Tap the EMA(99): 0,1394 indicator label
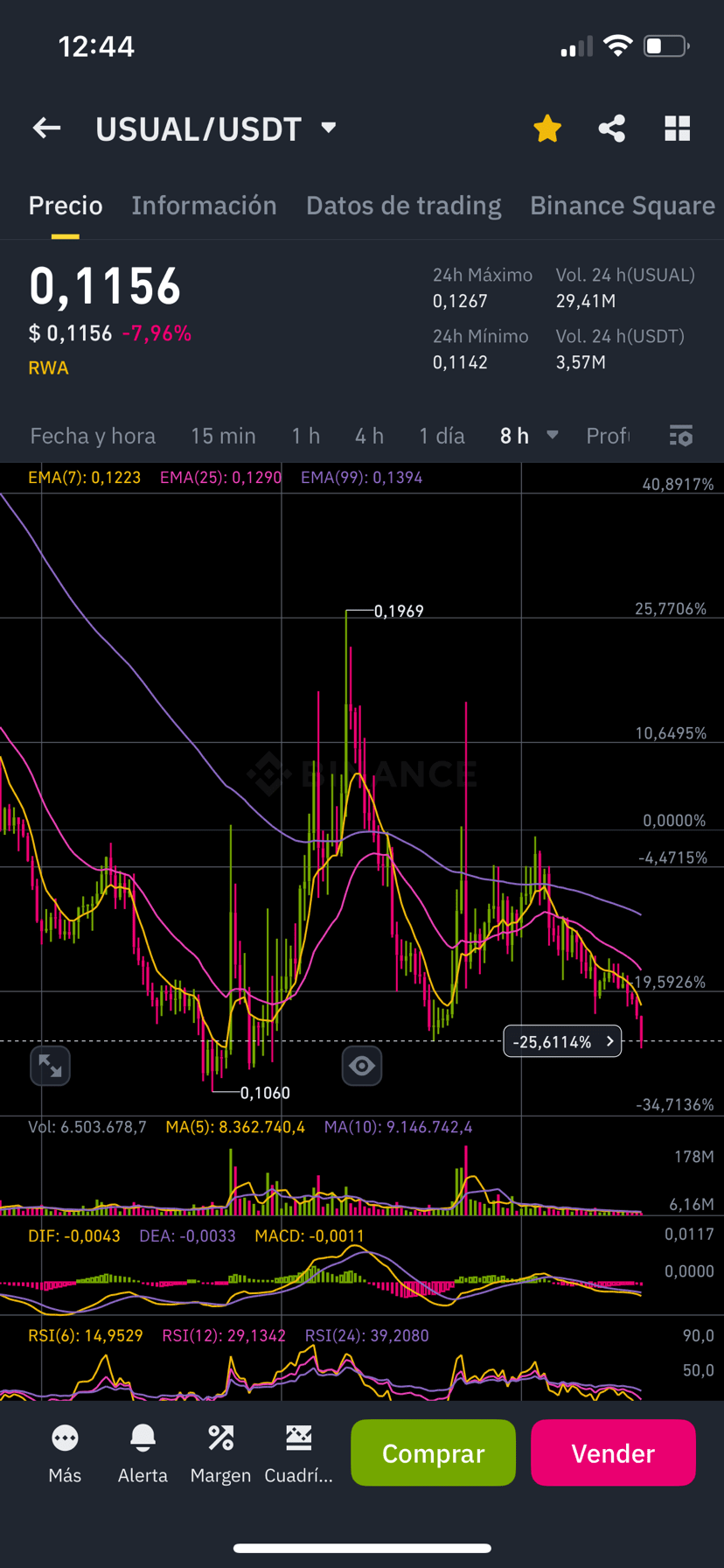724x1568 pixels. pos(362,478)
